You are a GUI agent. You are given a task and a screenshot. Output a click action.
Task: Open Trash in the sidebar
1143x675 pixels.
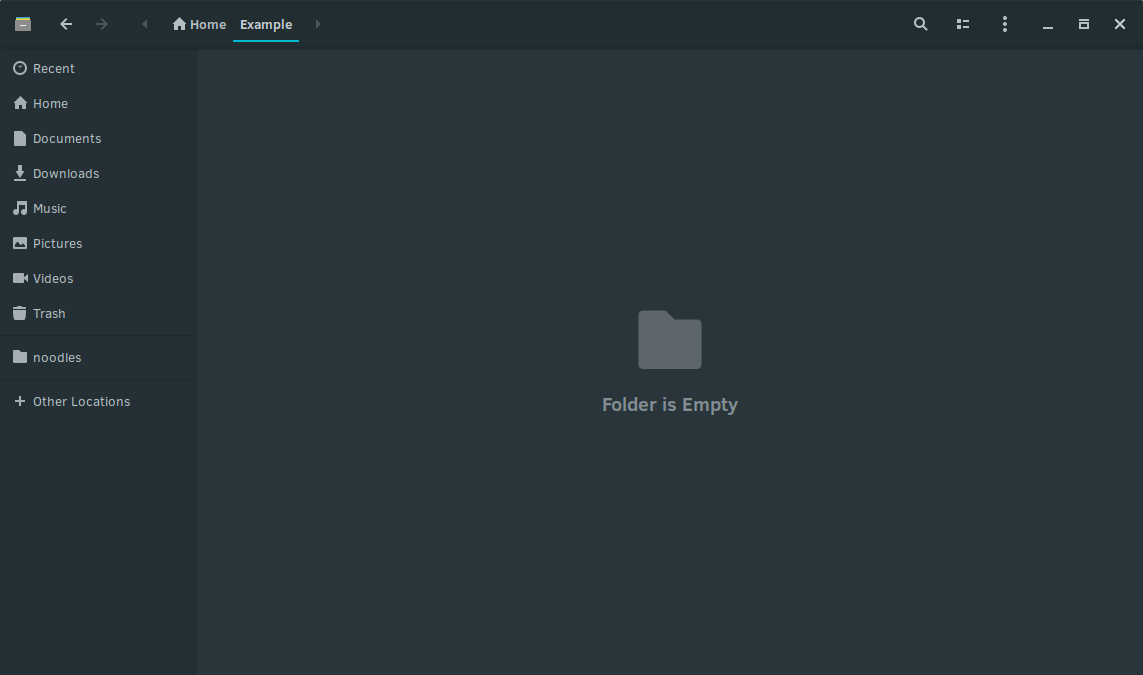98,313
